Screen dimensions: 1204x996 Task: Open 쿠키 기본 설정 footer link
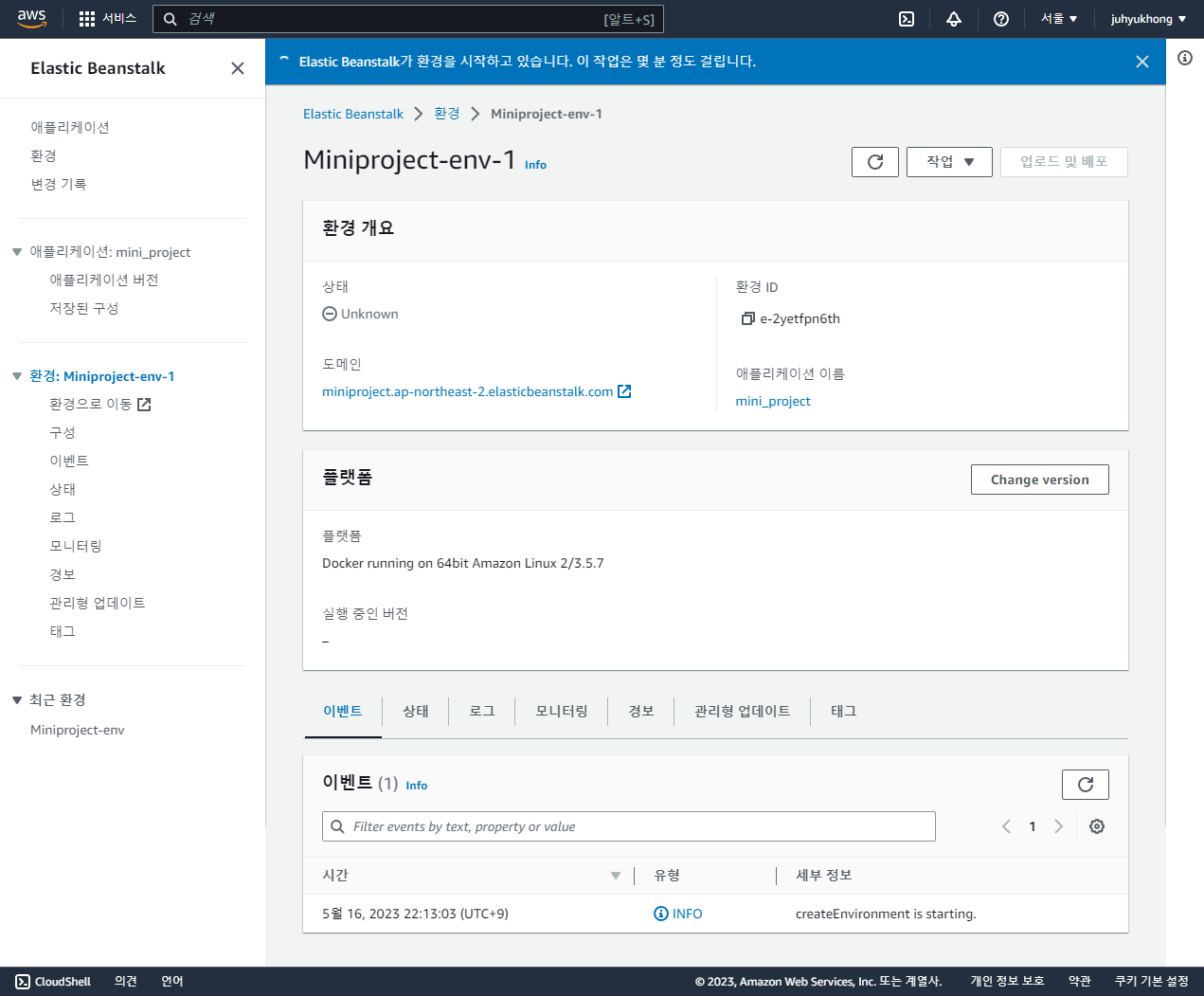(x=1152, y=982)
